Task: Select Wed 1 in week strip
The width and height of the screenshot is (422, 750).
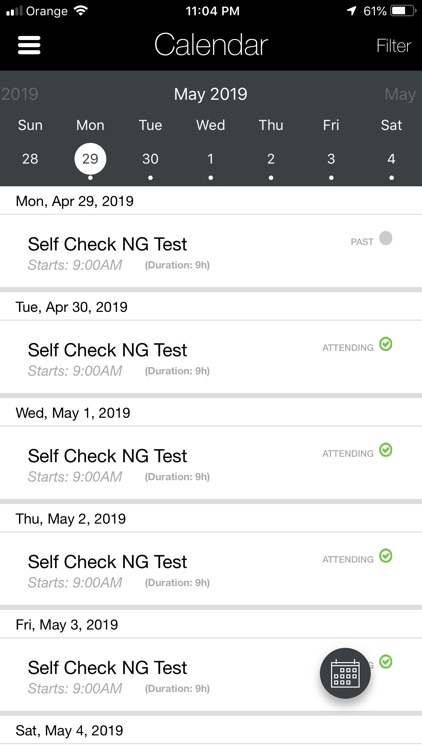Action: [x=211, y=159]
